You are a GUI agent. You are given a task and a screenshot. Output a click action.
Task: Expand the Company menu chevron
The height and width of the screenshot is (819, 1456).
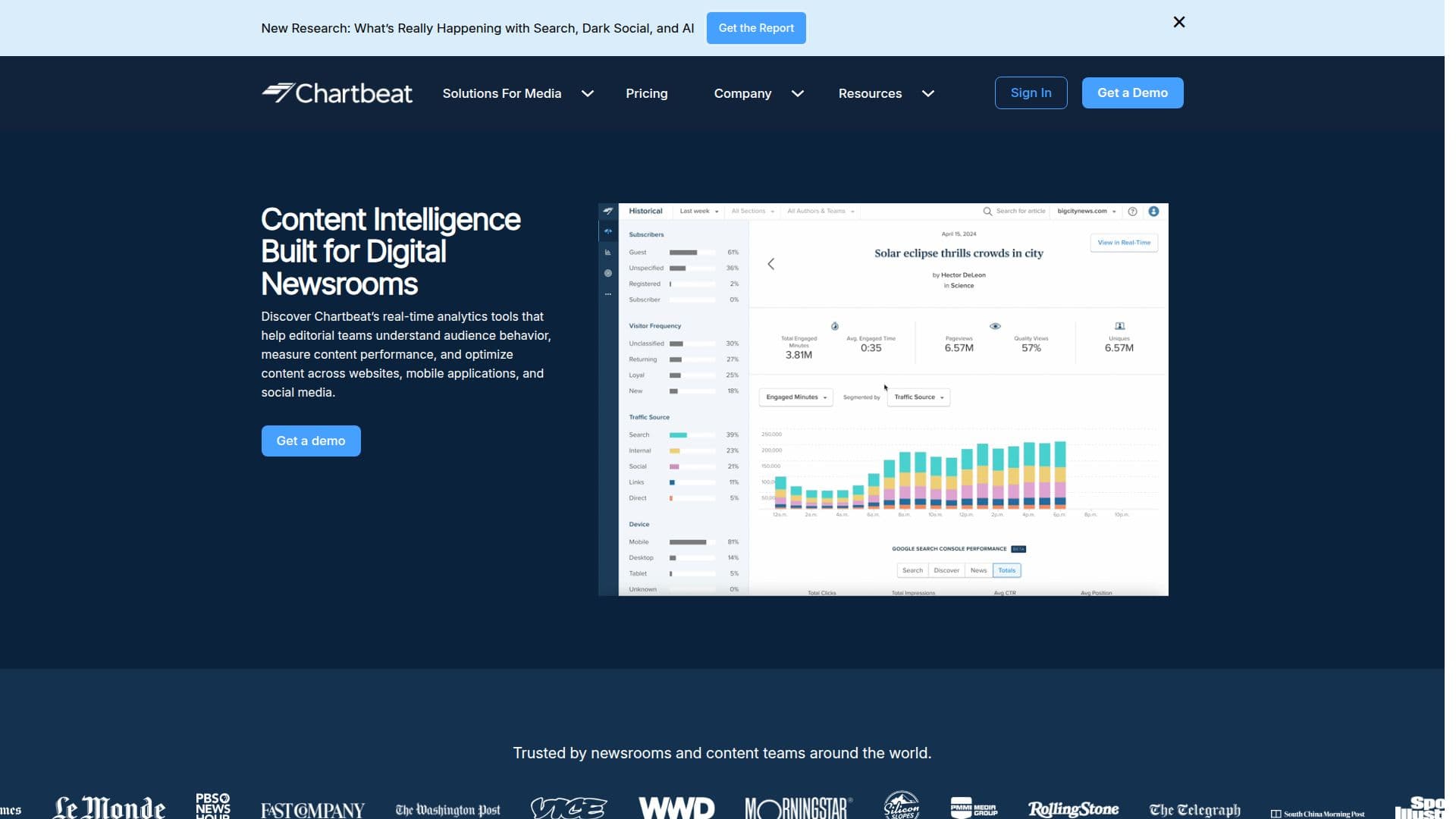[797, 93]
